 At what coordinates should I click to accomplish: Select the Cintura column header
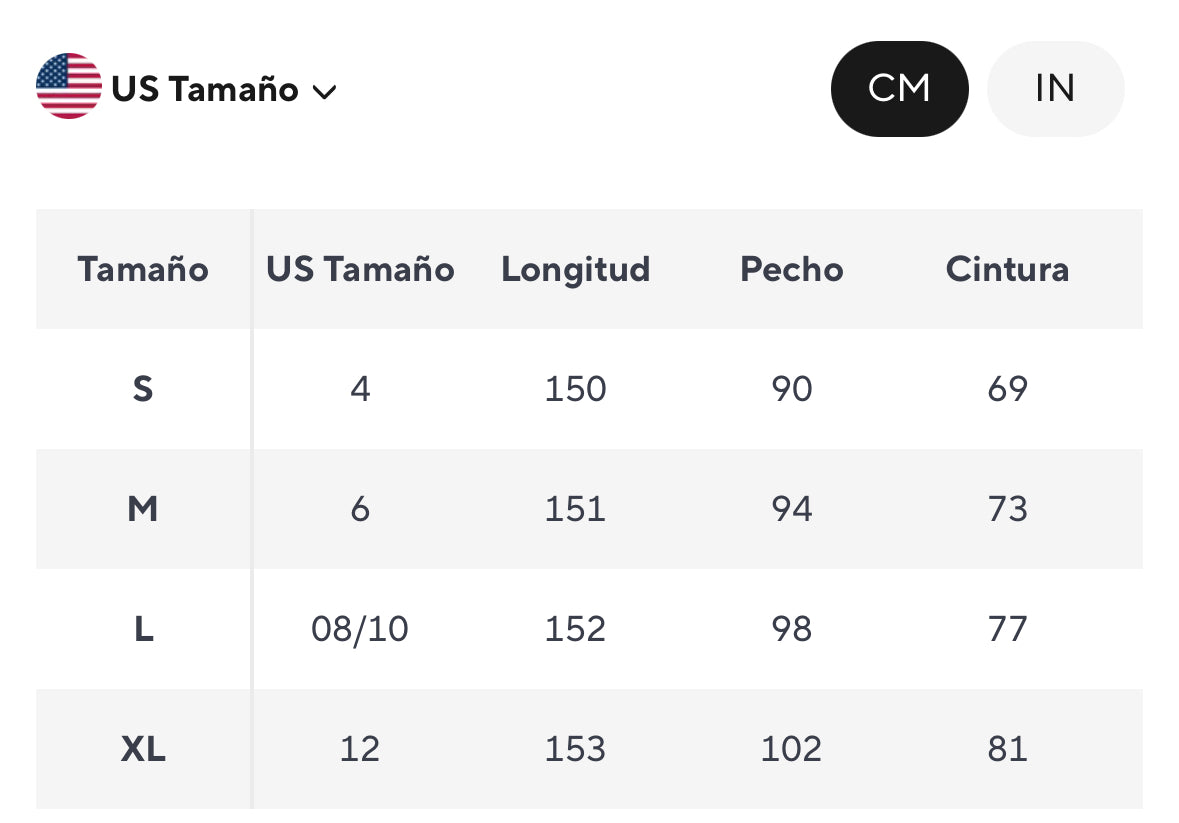pyautogui.click(x=1007, y=269)
